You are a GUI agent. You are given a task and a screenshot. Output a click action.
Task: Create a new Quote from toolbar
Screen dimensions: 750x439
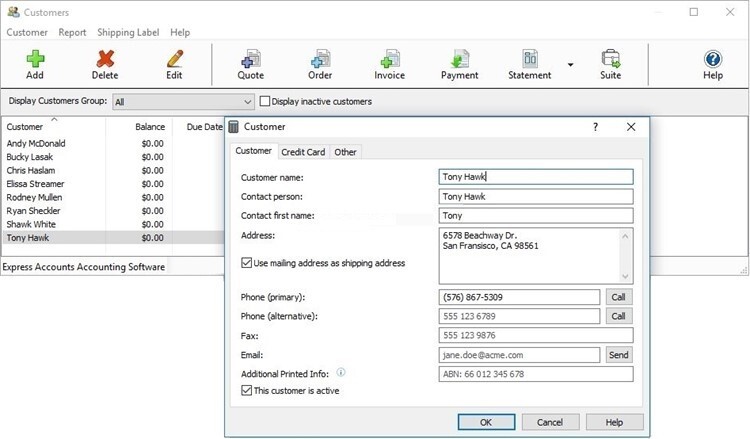pos(251,59)
